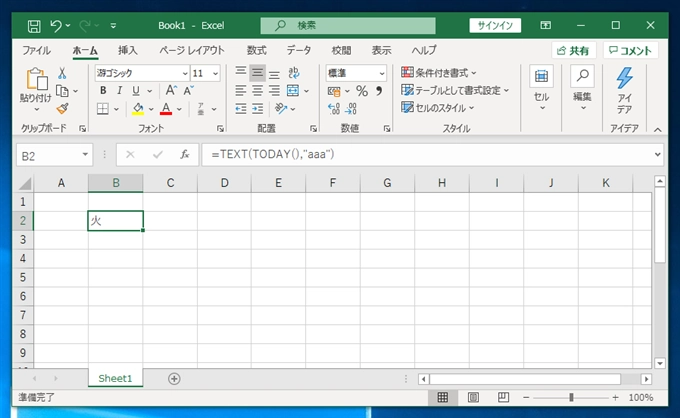The image size is (680, 418).
Task: Collapse the ribbon with the chevron
Action: [x=657, y=129]
